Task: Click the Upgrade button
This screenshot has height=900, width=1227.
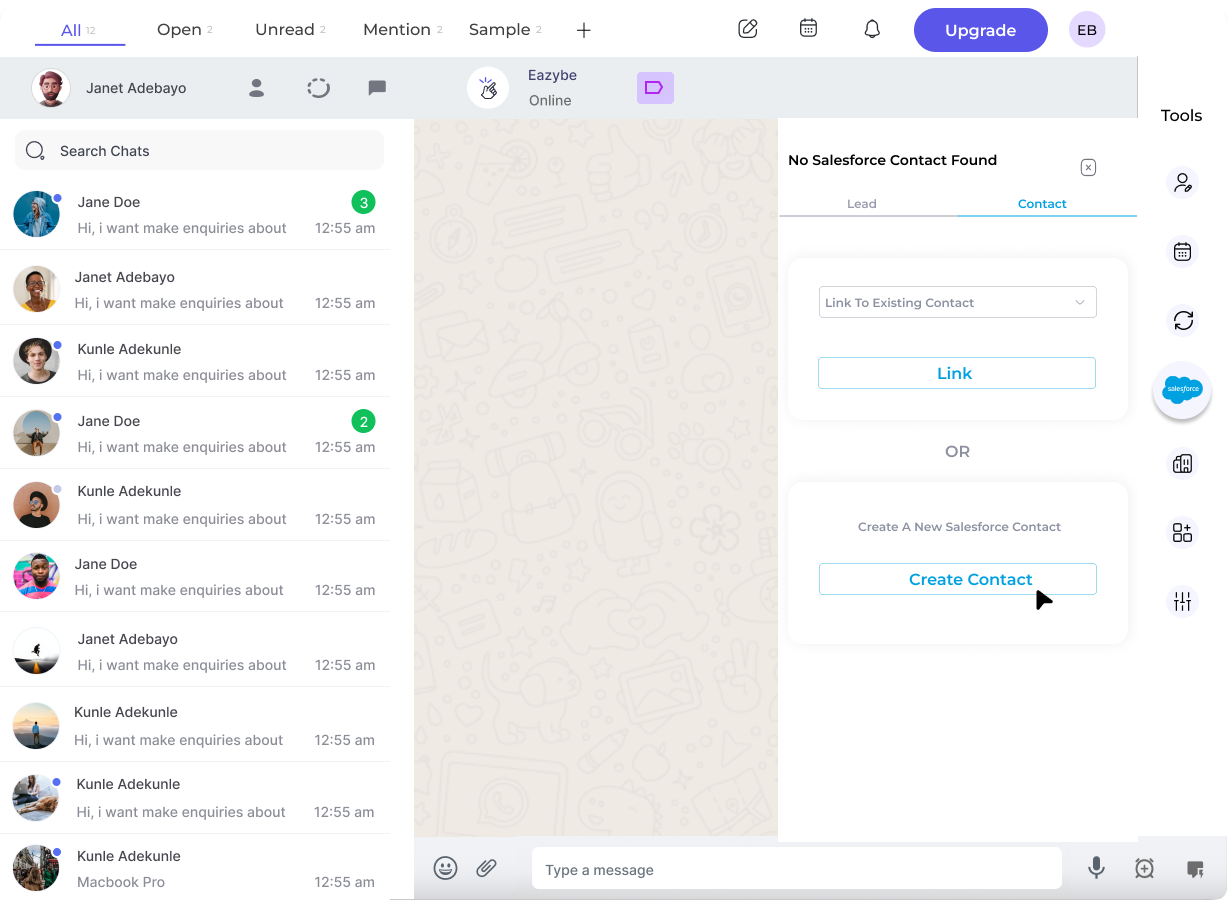Action: [980, 30]
